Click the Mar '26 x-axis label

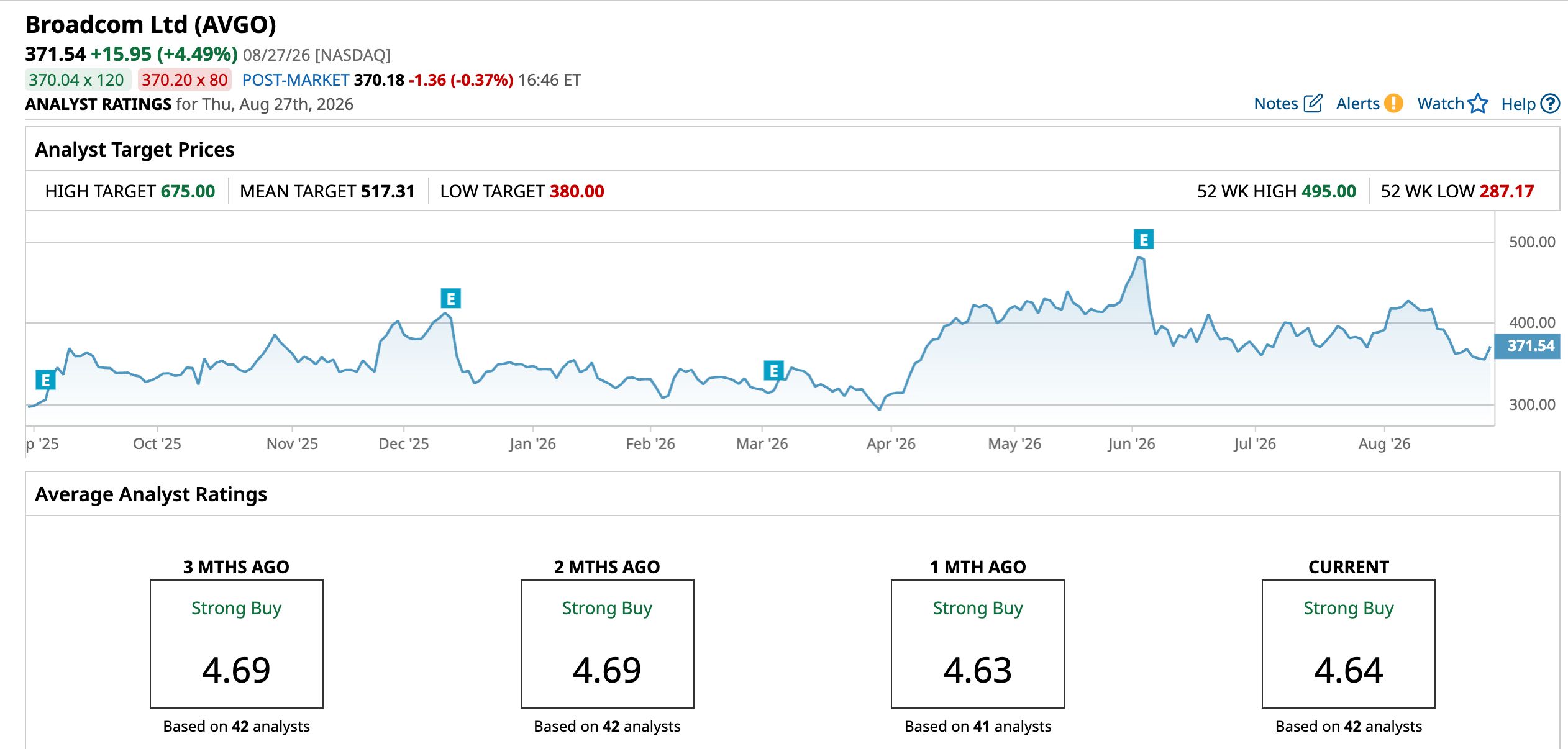click(762, 444)
